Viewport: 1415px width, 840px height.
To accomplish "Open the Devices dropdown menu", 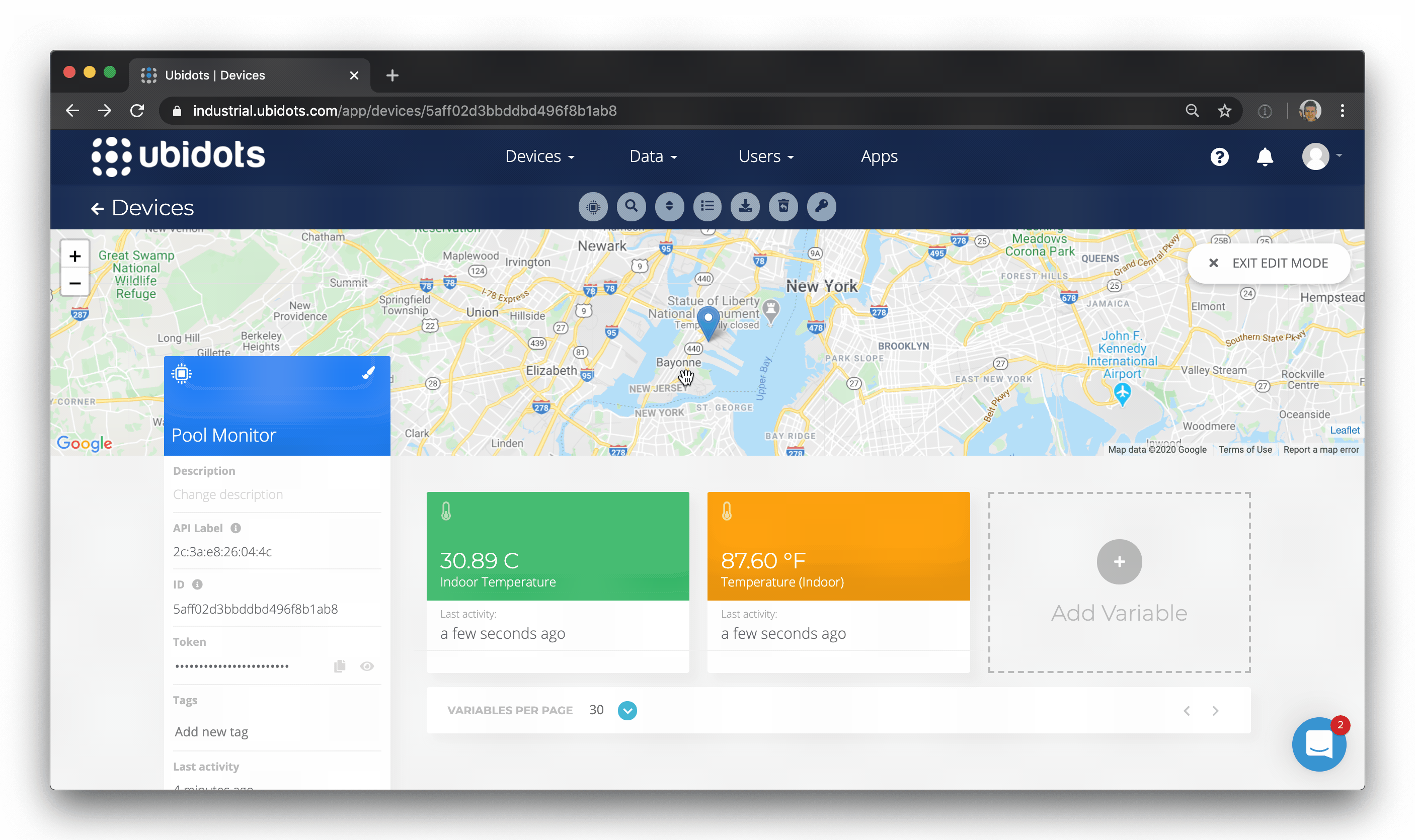I will click(539, 157).
